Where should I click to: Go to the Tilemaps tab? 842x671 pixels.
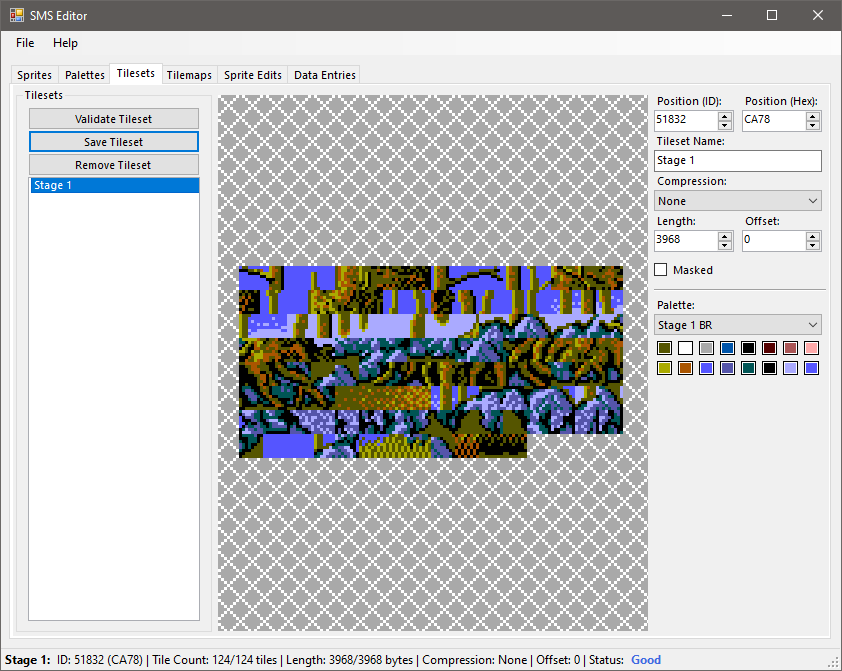(x=189, y=75)
